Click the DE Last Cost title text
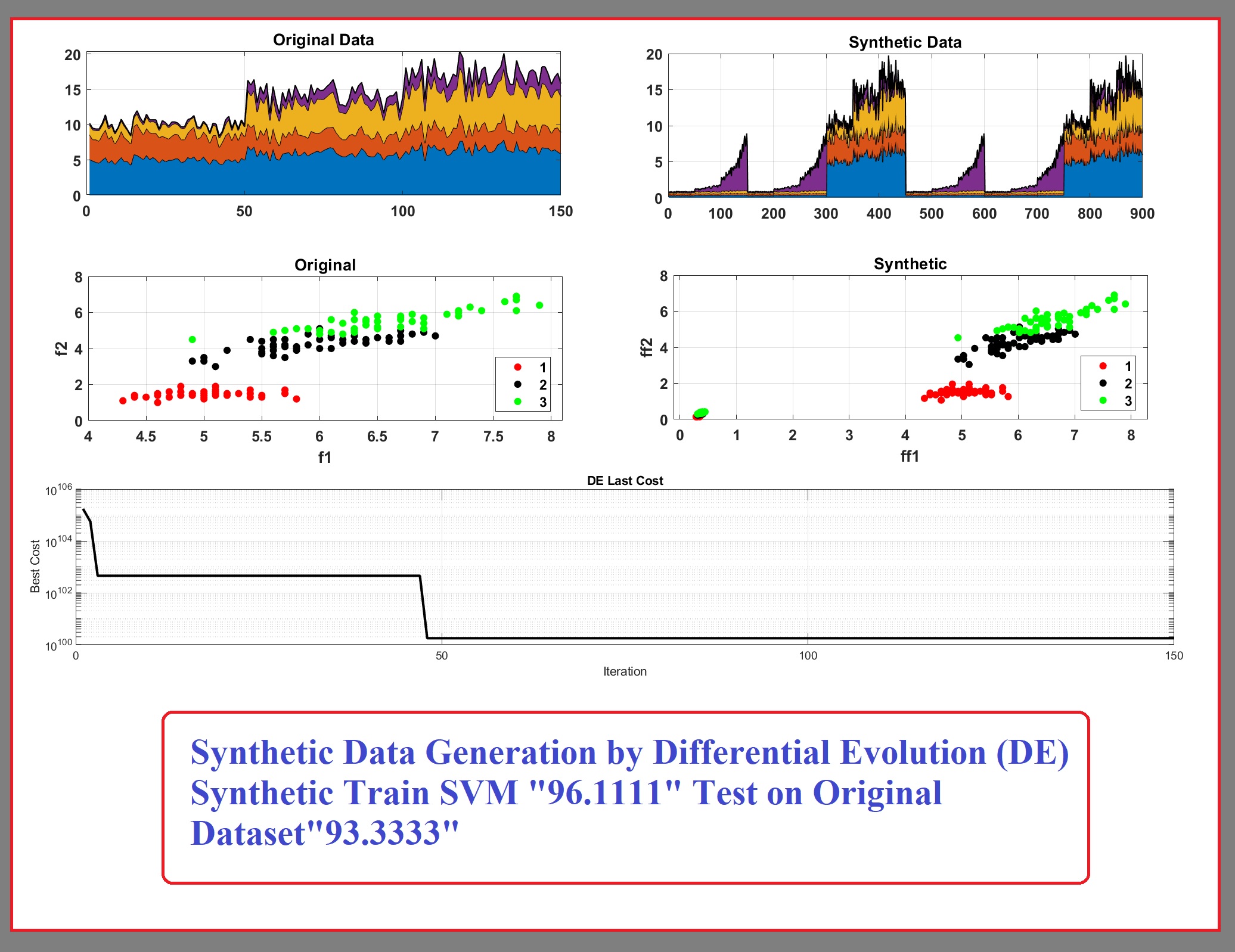The image size is (1235, 952). point(624,480)
